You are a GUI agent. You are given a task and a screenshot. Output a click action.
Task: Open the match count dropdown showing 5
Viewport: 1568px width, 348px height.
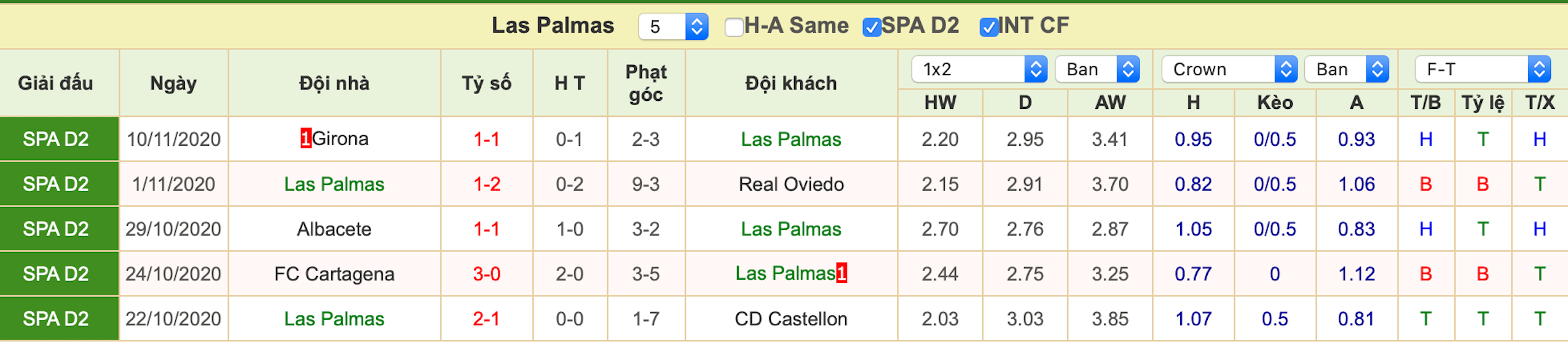[x=673, y=26]
